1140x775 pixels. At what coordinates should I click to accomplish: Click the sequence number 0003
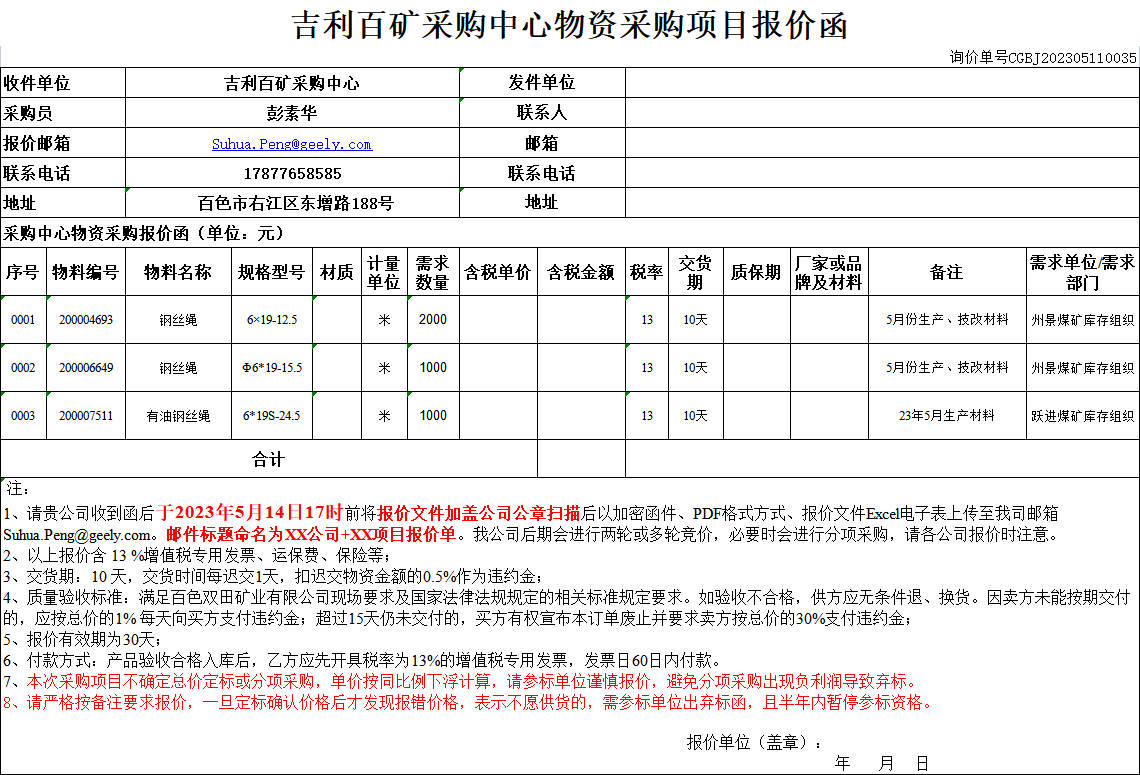pos(23,416)
